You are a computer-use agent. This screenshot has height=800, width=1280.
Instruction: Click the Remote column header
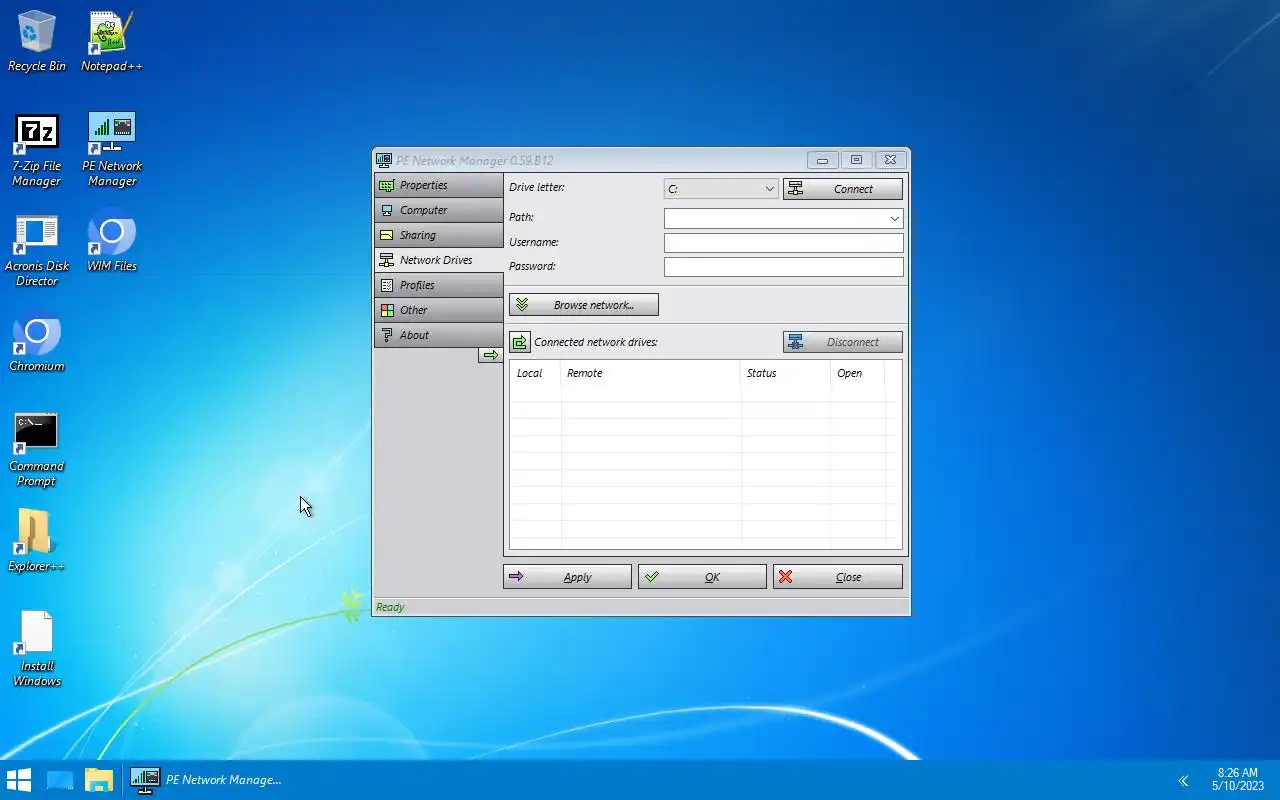coord(651,373)
